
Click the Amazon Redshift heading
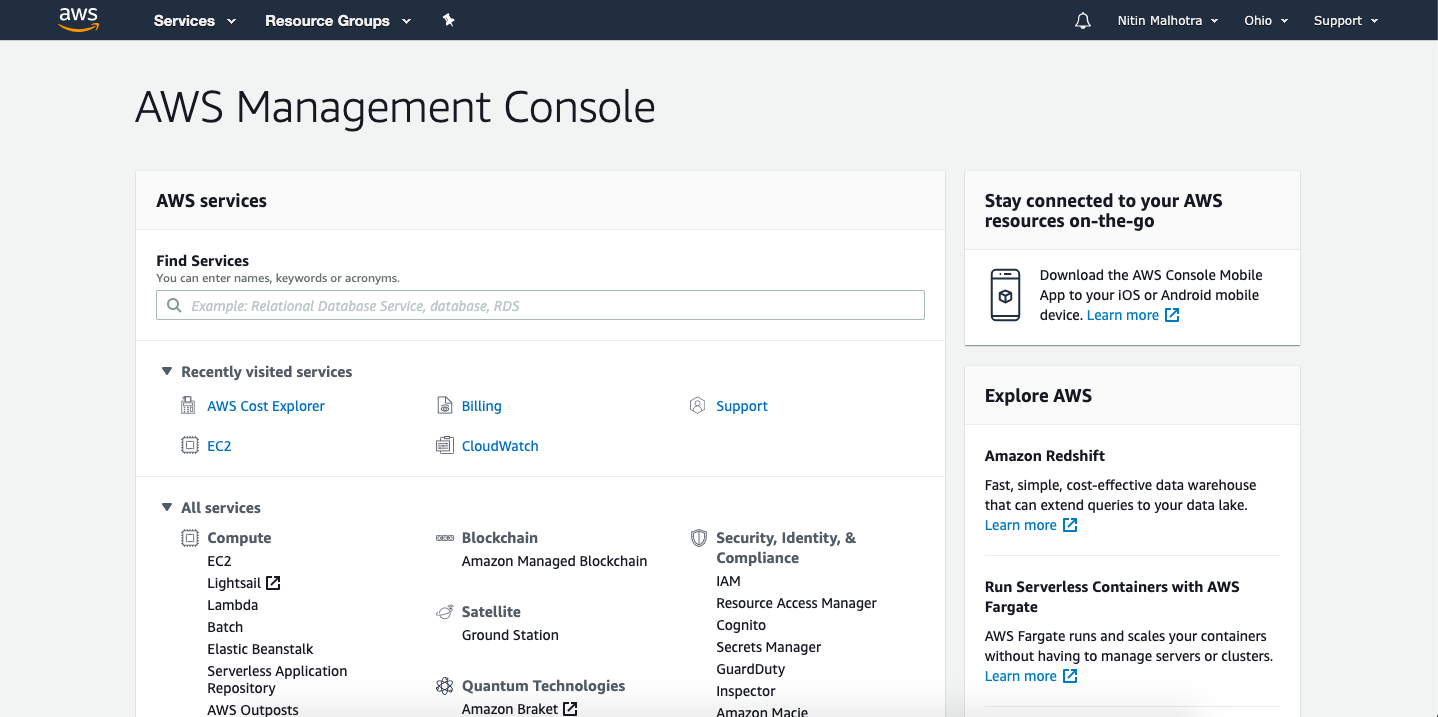click(1044, 455)
